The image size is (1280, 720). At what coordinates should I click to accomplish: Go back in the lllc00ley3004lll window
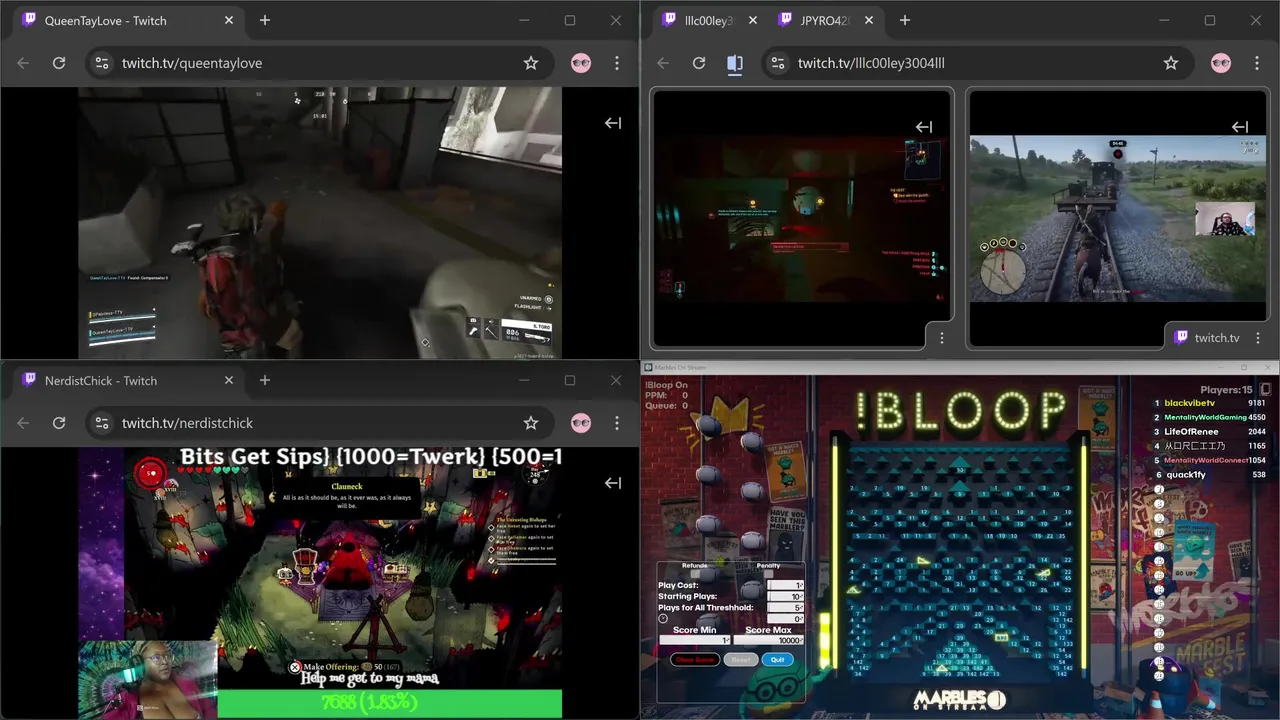pyautogui.click(x=663, y=63)
